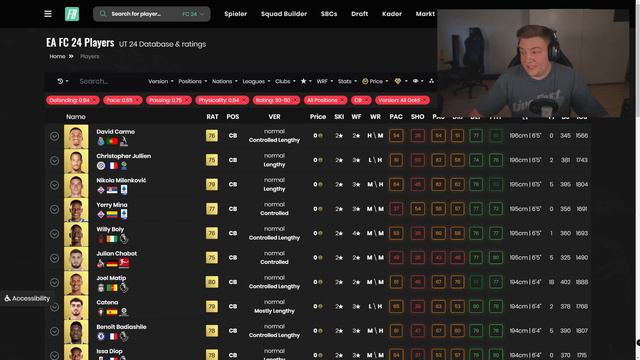Click Christopher Jullien's France flag
Screen dimensions: 640x360
click(x=113, y=166)
